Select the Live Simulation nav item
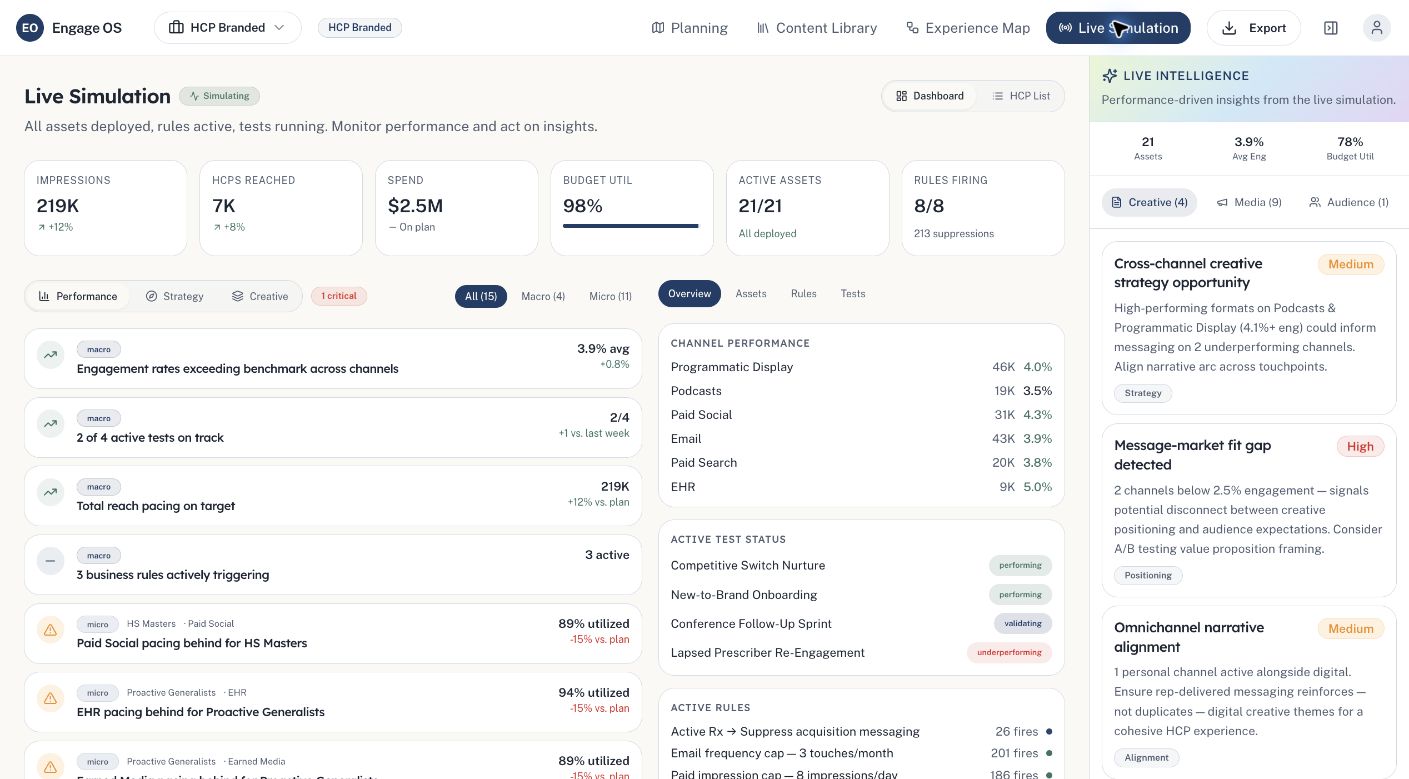The image size is (1409, 779). tap(1118, 28)
